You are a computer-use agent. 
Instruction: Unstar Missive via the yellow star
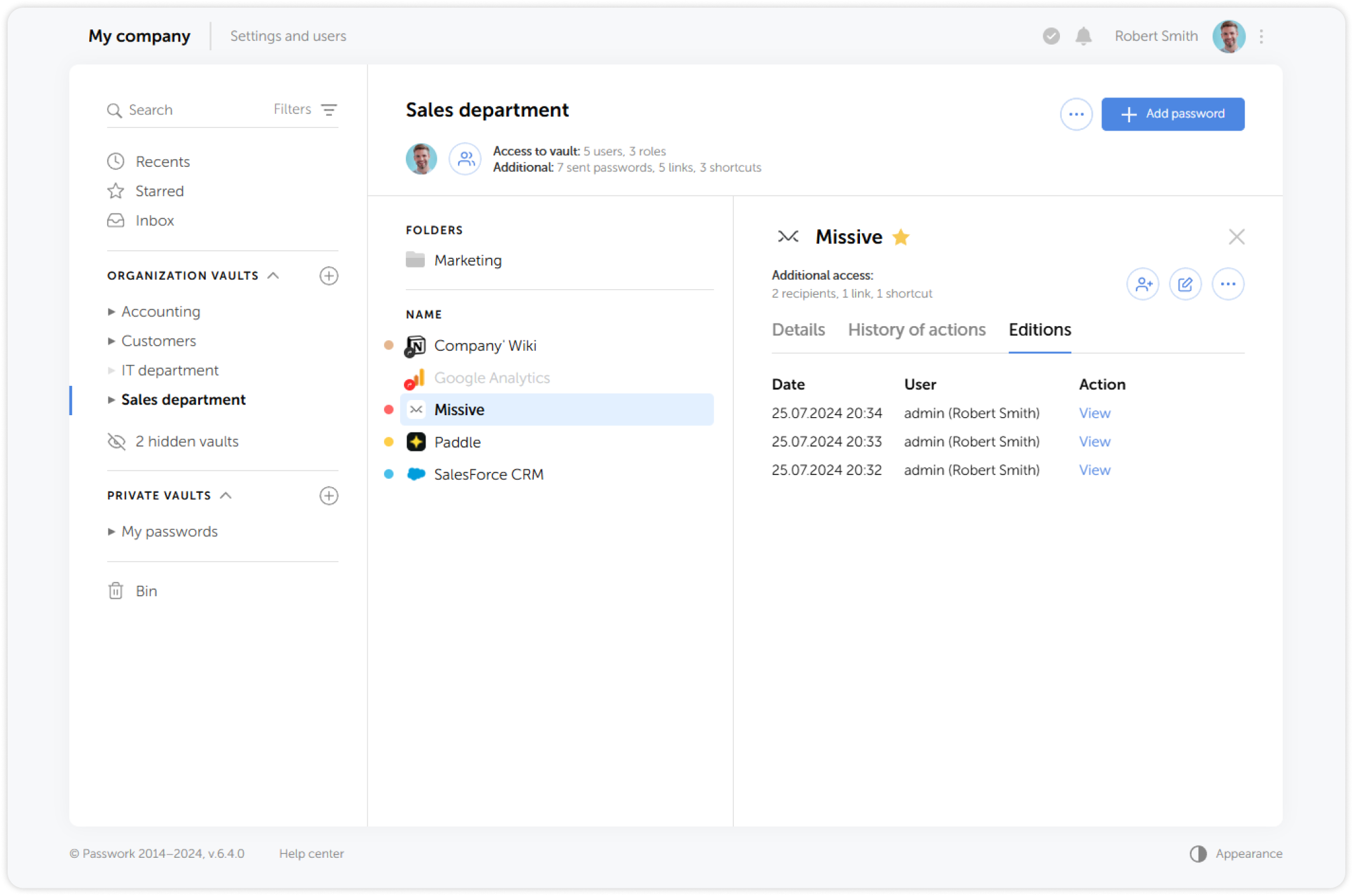coord(901,237)
